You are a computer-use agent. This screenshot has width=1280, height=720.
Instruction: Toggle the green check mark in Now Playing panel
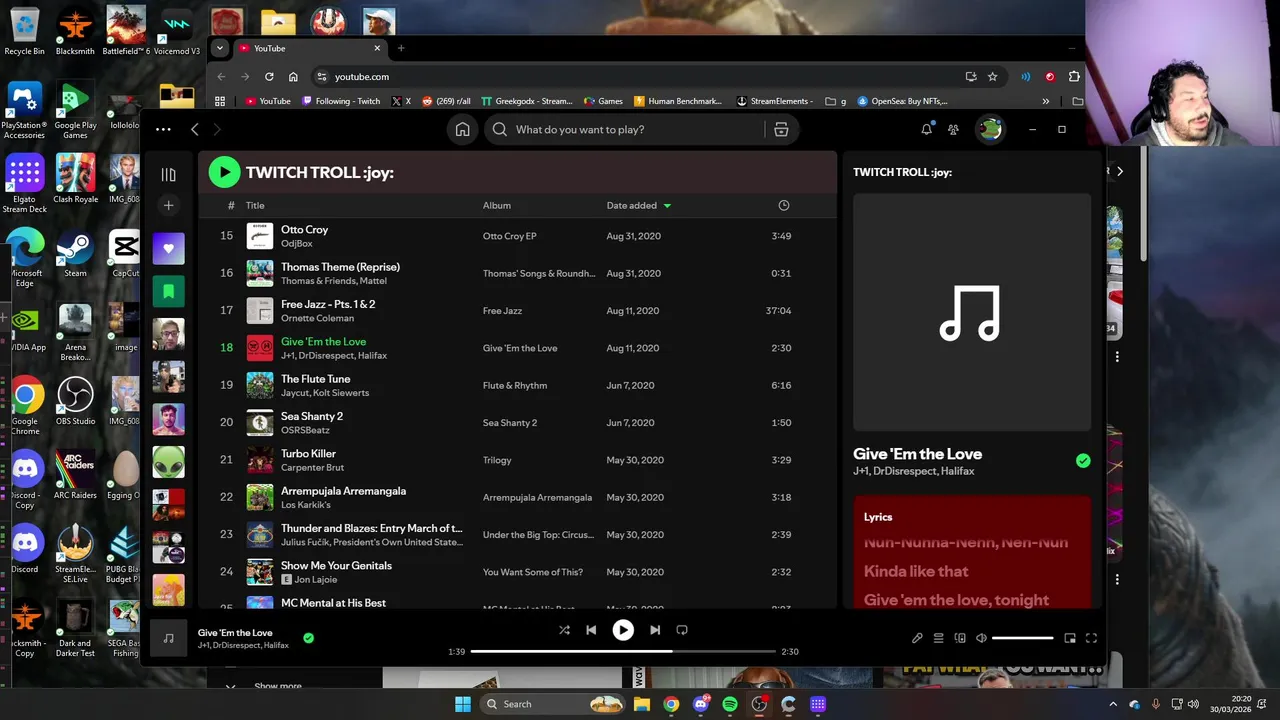[1083, 461]
